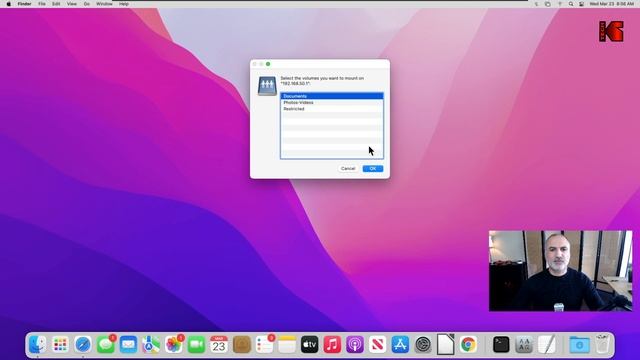The width and height of the screenshot is (640, 360).
Task: Open System Preferences gear in Dock
Action: tap(423, 344)
